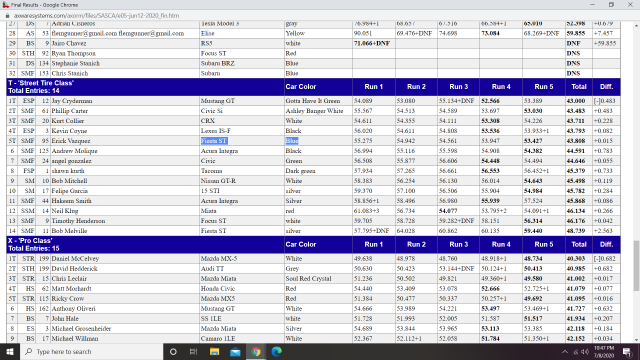This screenshot has height=360, width=640.
Task: Click 'Nissan GT-R' car cell
Action: pyautogui.click(x=218, y=181)
